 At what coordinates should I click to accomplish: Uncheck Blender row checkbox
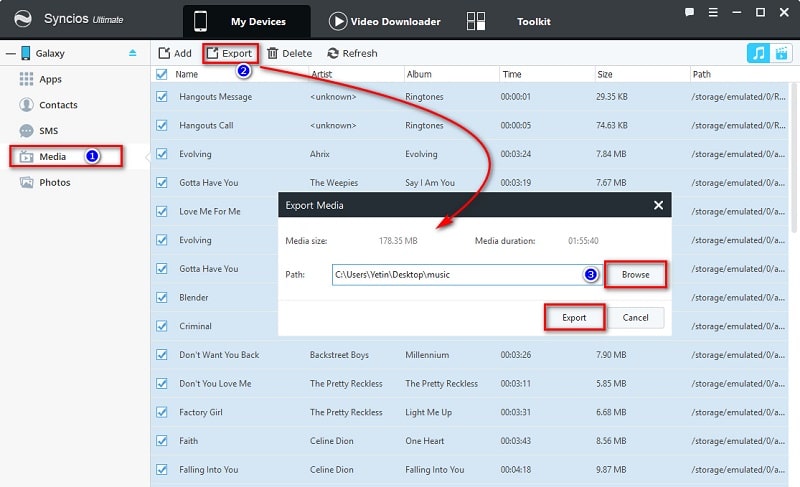point(162,297)
